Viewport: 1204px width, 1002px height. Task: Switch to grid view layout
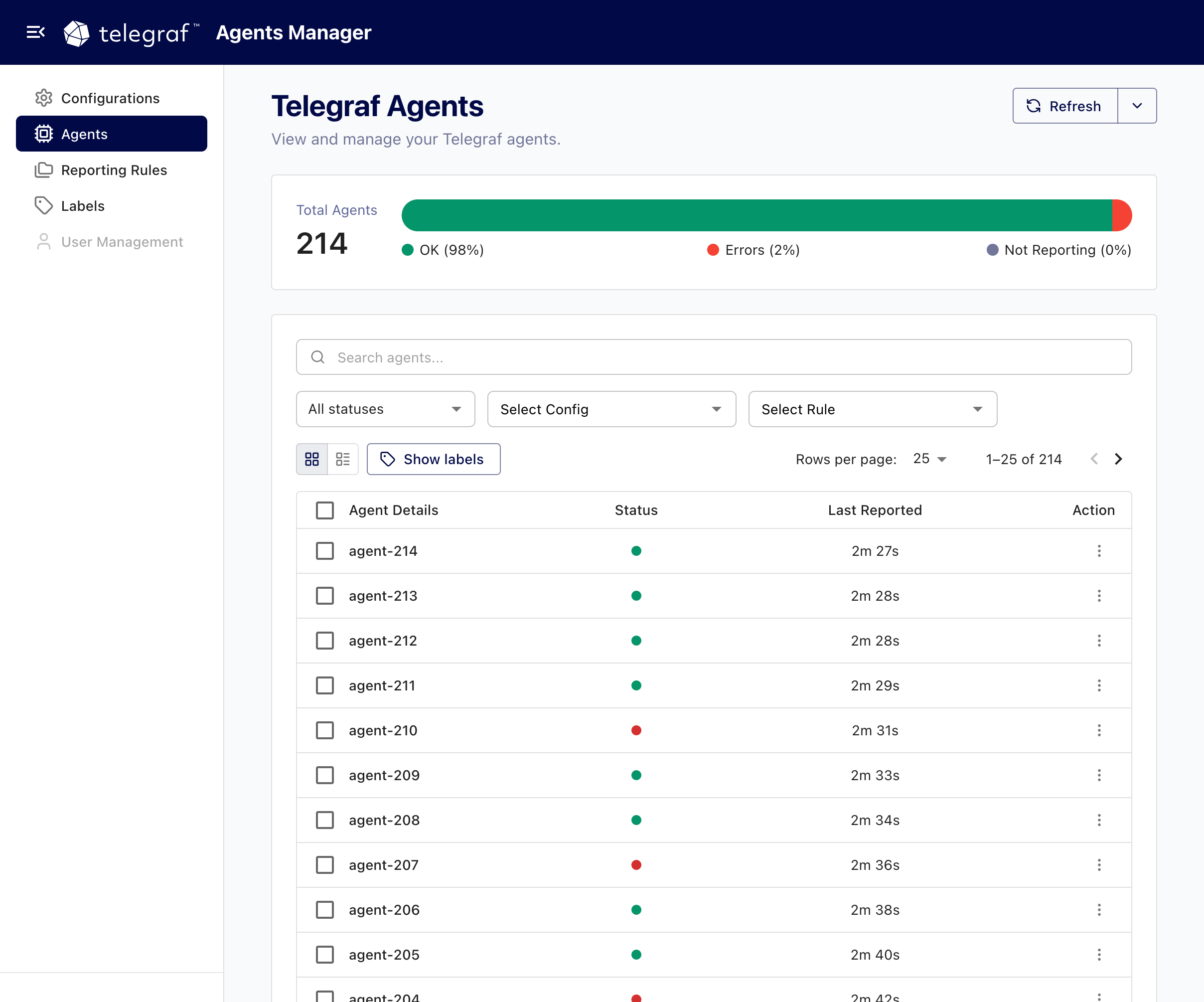coord(312,459)
